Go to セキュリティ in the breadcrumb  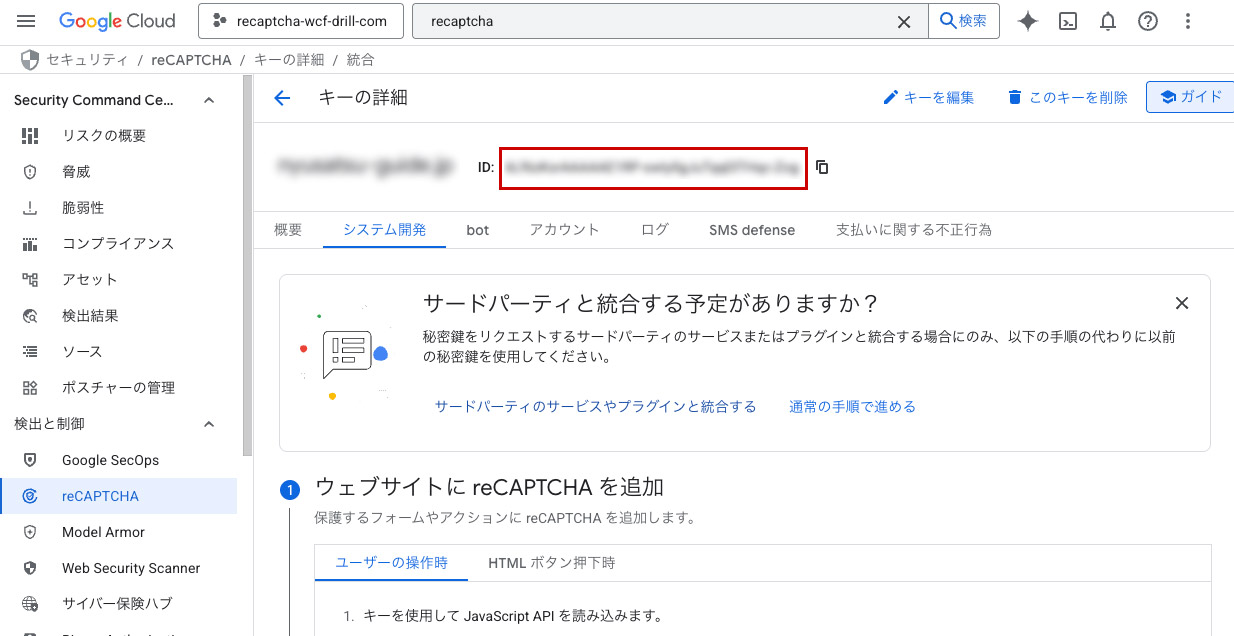[87, 60]
